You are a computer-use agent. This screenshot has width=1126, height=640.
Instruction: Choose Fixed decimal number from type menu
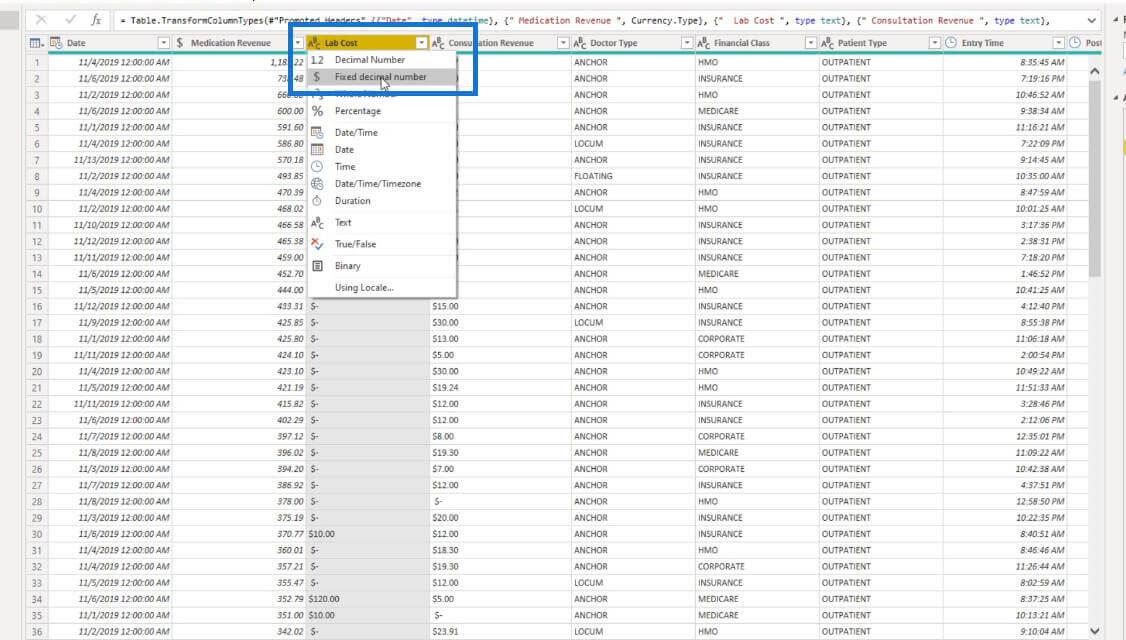pyautogui.click(x=382, y=77)
